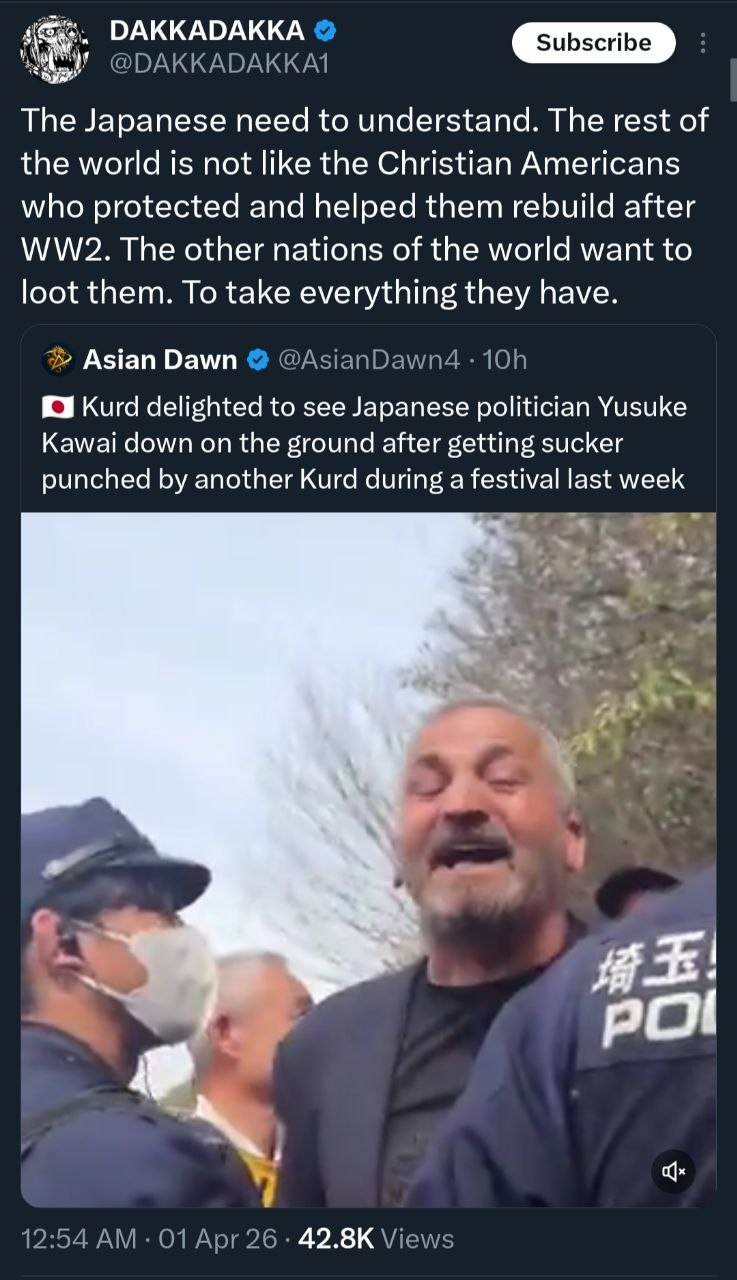Click the DAKKADAKKA display name
Screen dimensions: 737x1280
[x=206, y=32]
